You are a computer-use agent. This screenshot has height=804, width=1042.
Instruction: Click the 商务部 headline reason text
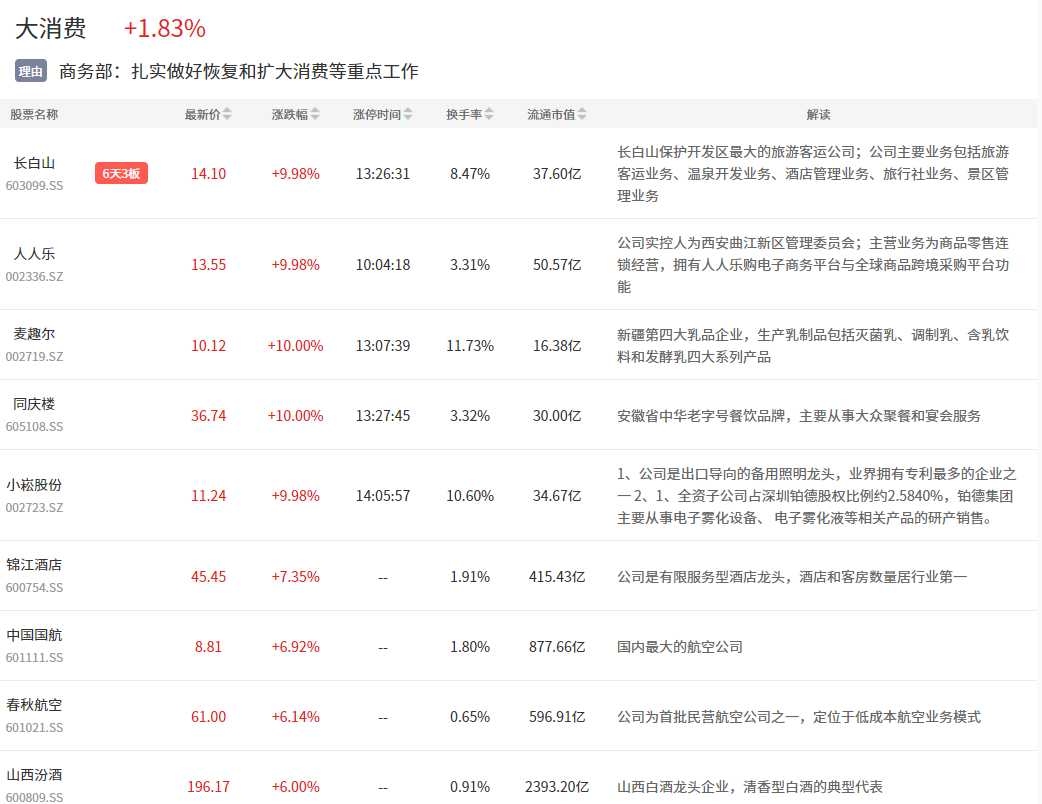click(x=239, y=71)
